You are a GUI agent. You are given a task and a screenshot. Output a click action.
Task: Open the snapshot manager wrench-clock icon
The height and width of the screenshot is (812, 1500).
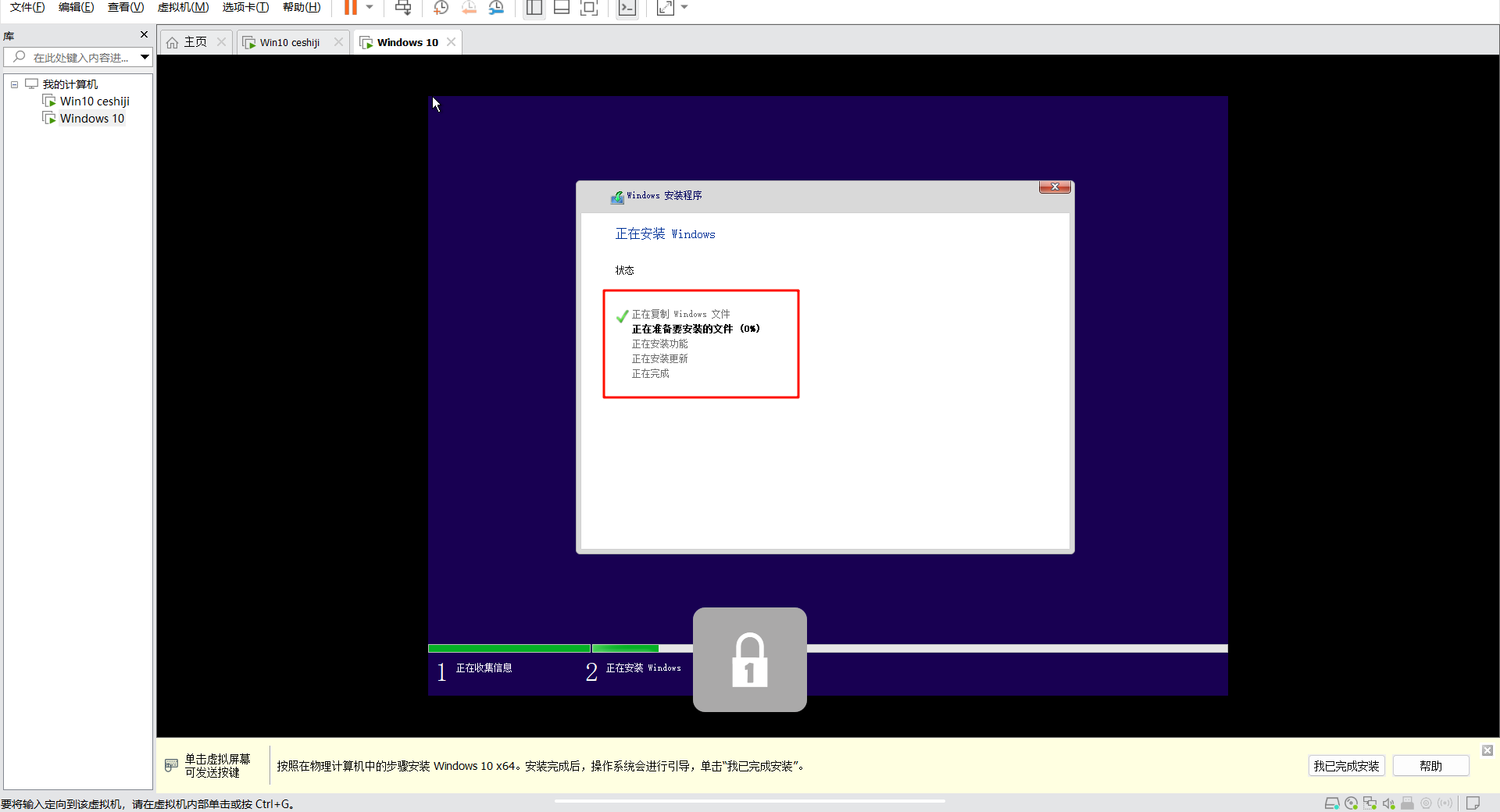point(496,8)
